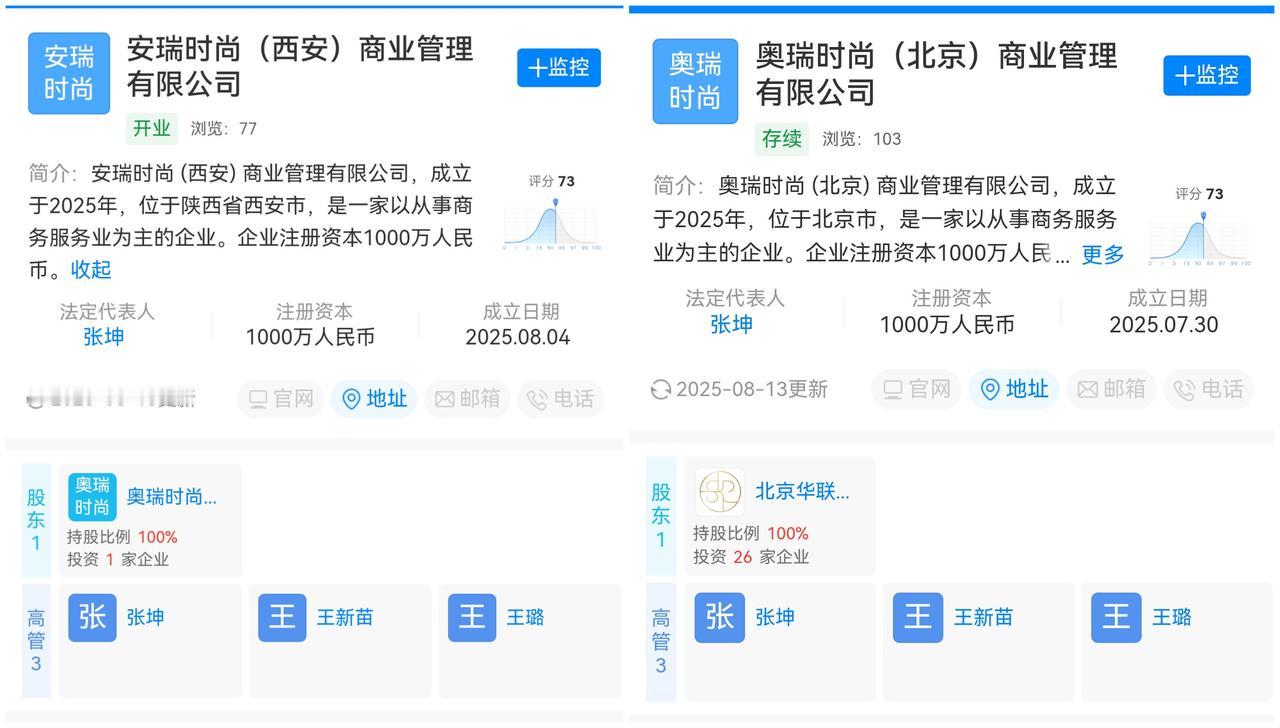Click 王 avatar beside 王新苗 in Xi'an panel
The width and height of the screenshot is (1280, 728).
(282, 617)
